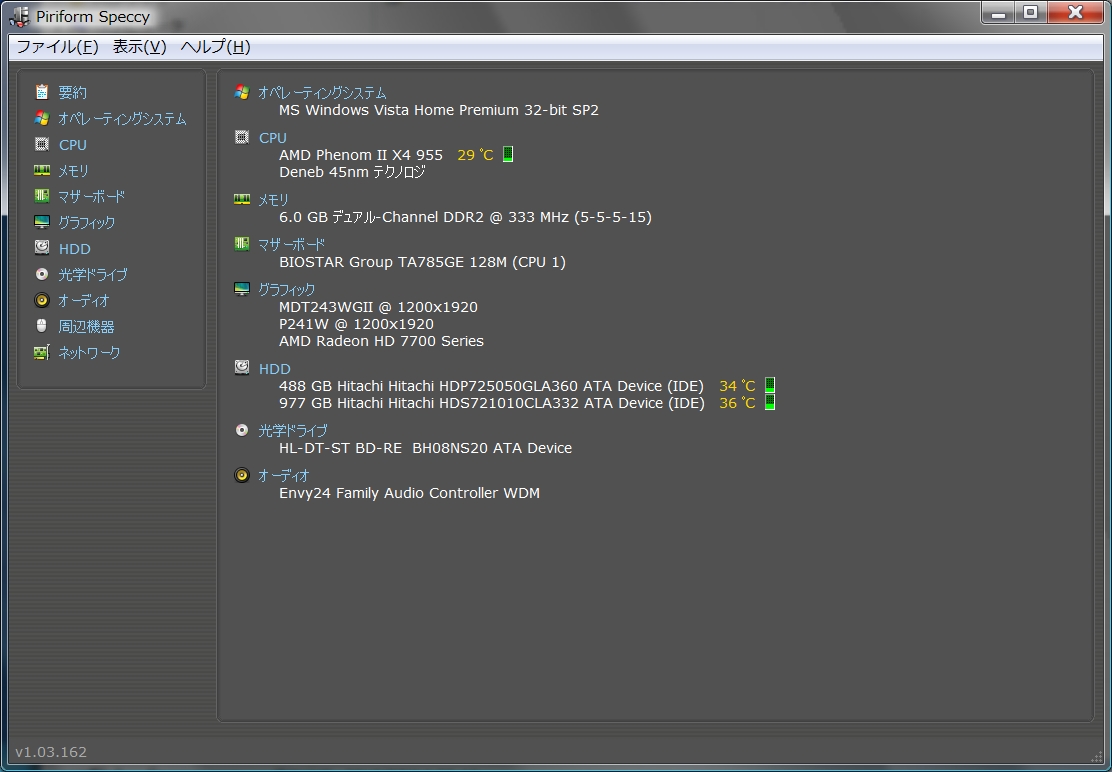The height and width of the screenshot is (772, 1112).
Task: Open HDD section in sidebar
Action: pyautogui.click(x=74, y=249)
